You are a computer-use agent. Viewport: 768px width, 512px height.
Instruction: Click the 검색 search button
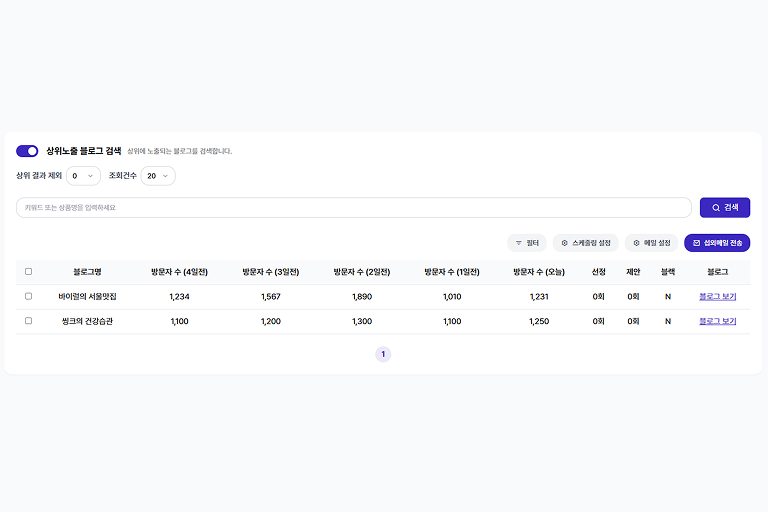click(725, 208)
